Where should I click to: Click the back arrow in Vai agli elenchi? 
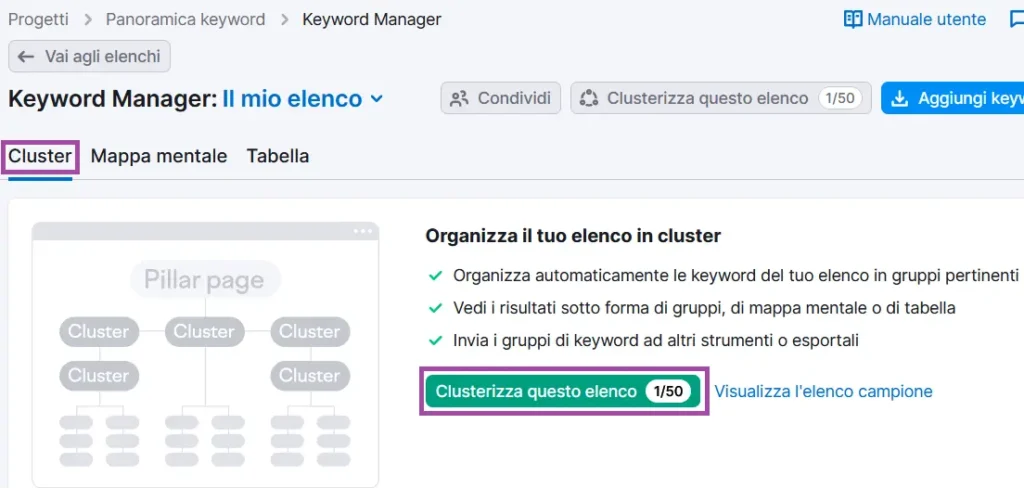pyautogui.click(x=27, y=57)
